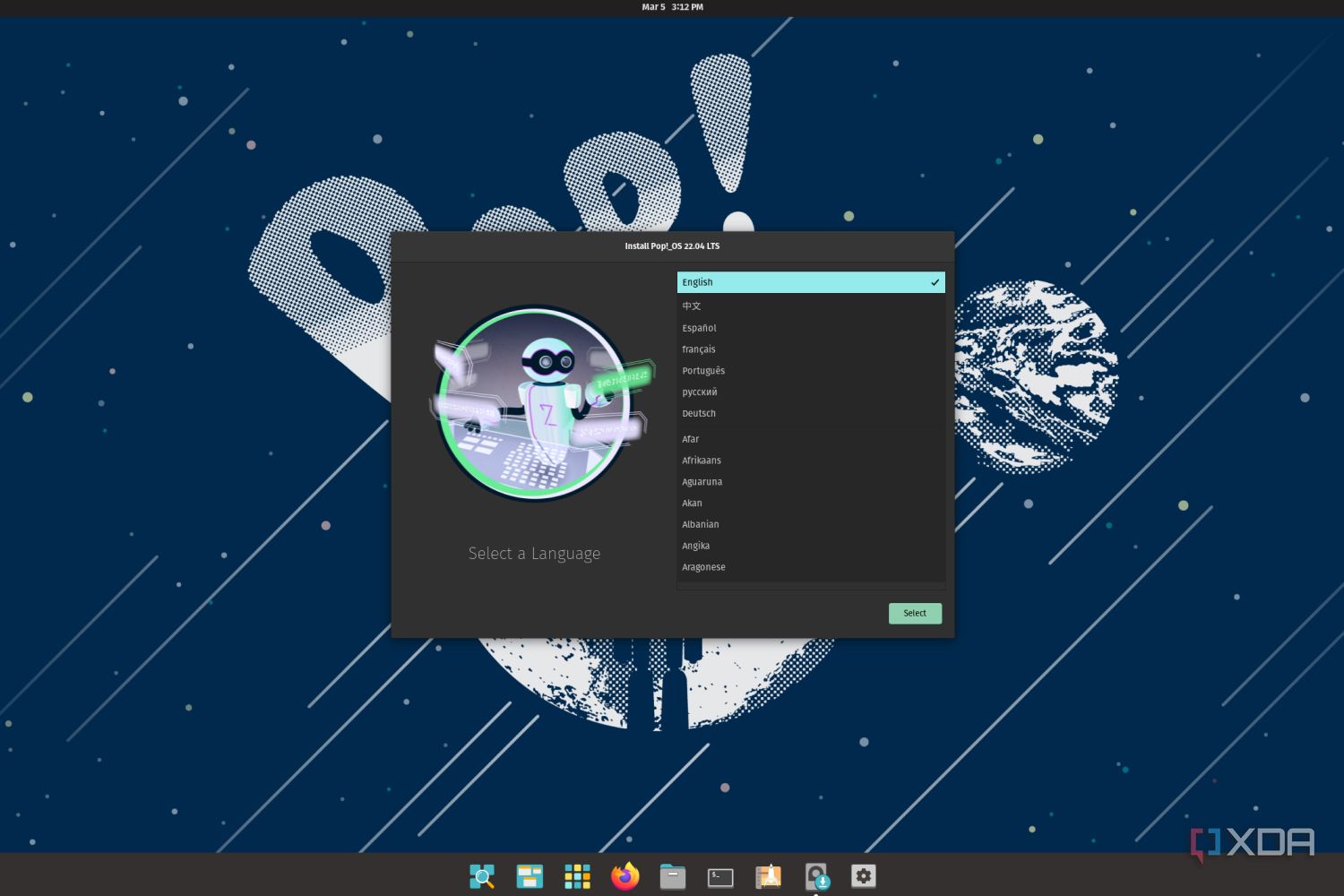Open the search launcher icon in the dock
The width and height of the screenshot is (1344, 896).
[483, 876]
